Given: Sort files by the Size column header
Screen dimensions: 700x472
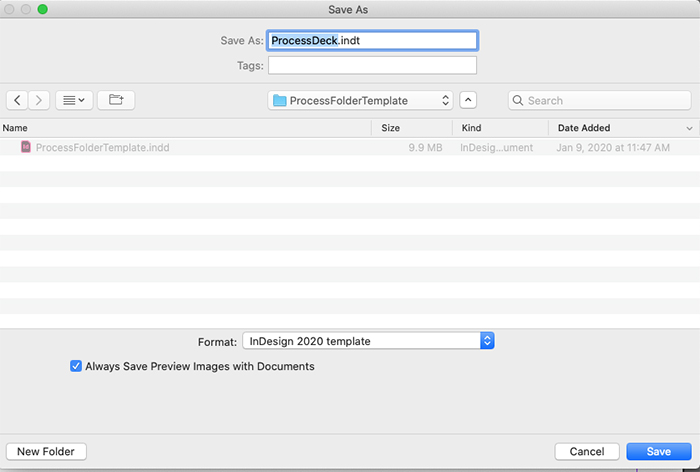Looking at the screenshot, I should (x=391, y=128).
